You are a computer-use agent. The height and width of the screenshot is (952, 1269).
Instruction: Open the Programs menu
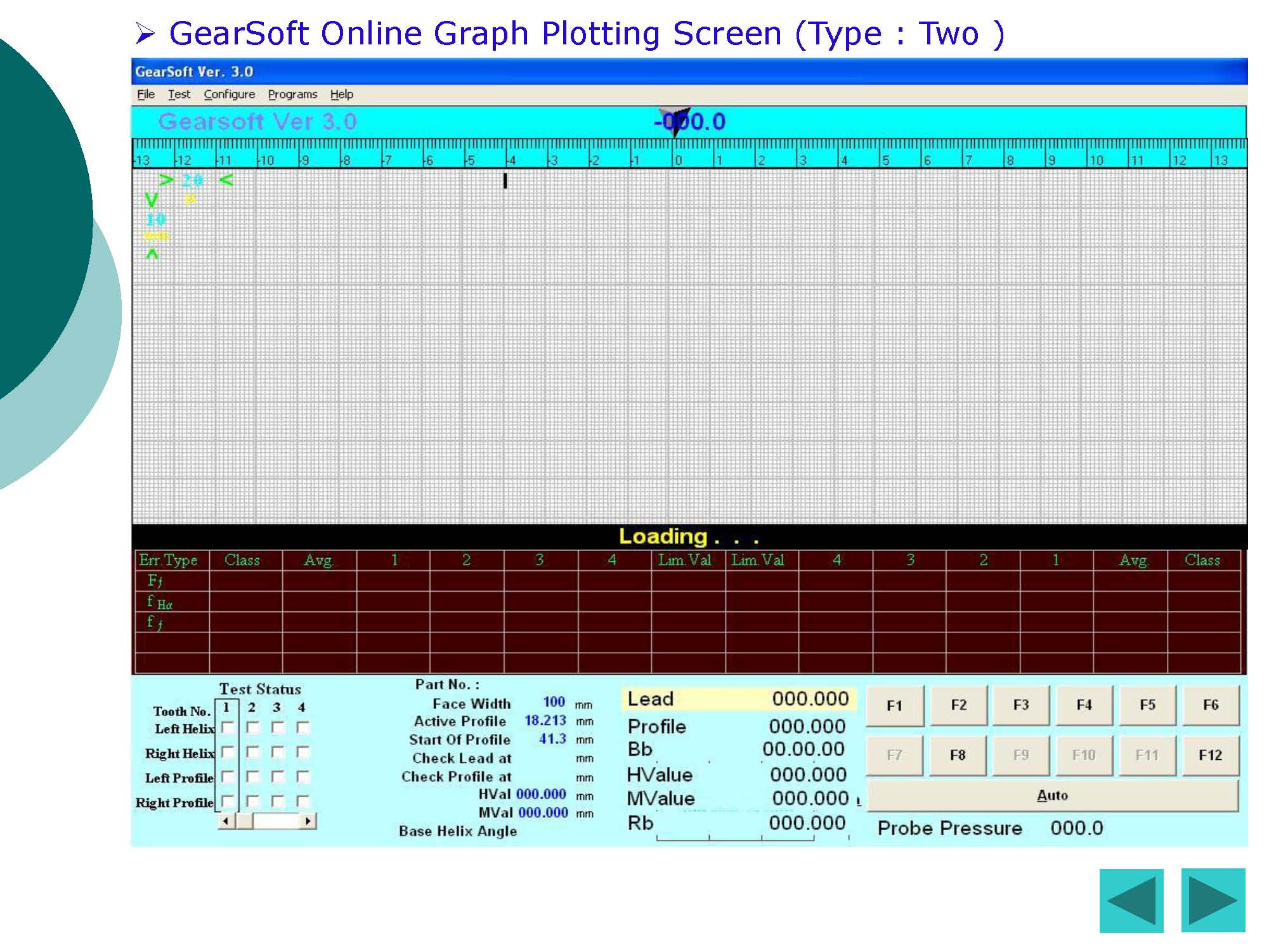pyautogui.click(x=292, y=95)
